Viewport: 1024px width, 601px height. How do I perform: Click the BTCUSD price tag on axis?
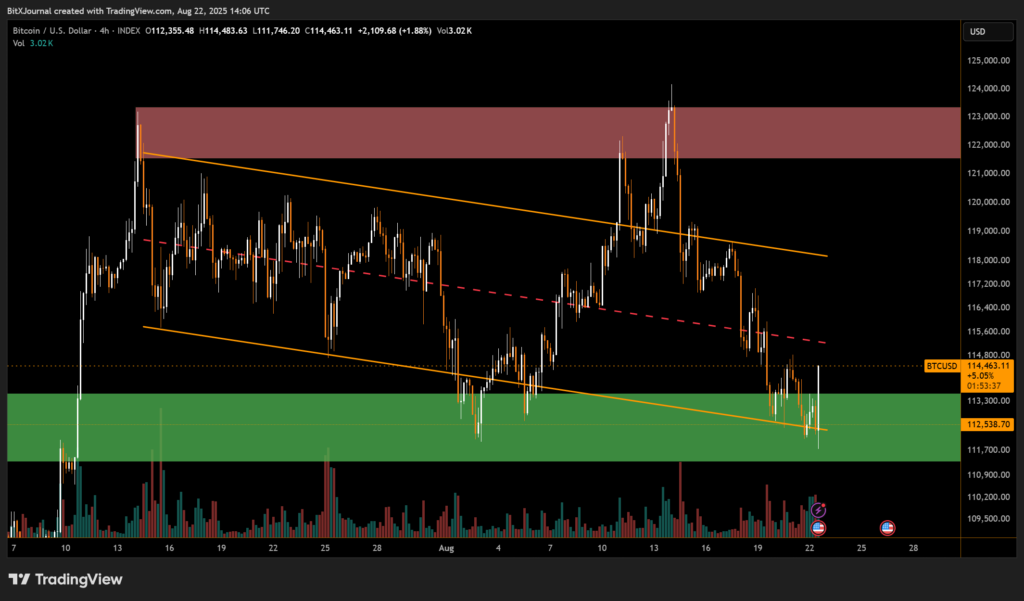coord(943,367)
